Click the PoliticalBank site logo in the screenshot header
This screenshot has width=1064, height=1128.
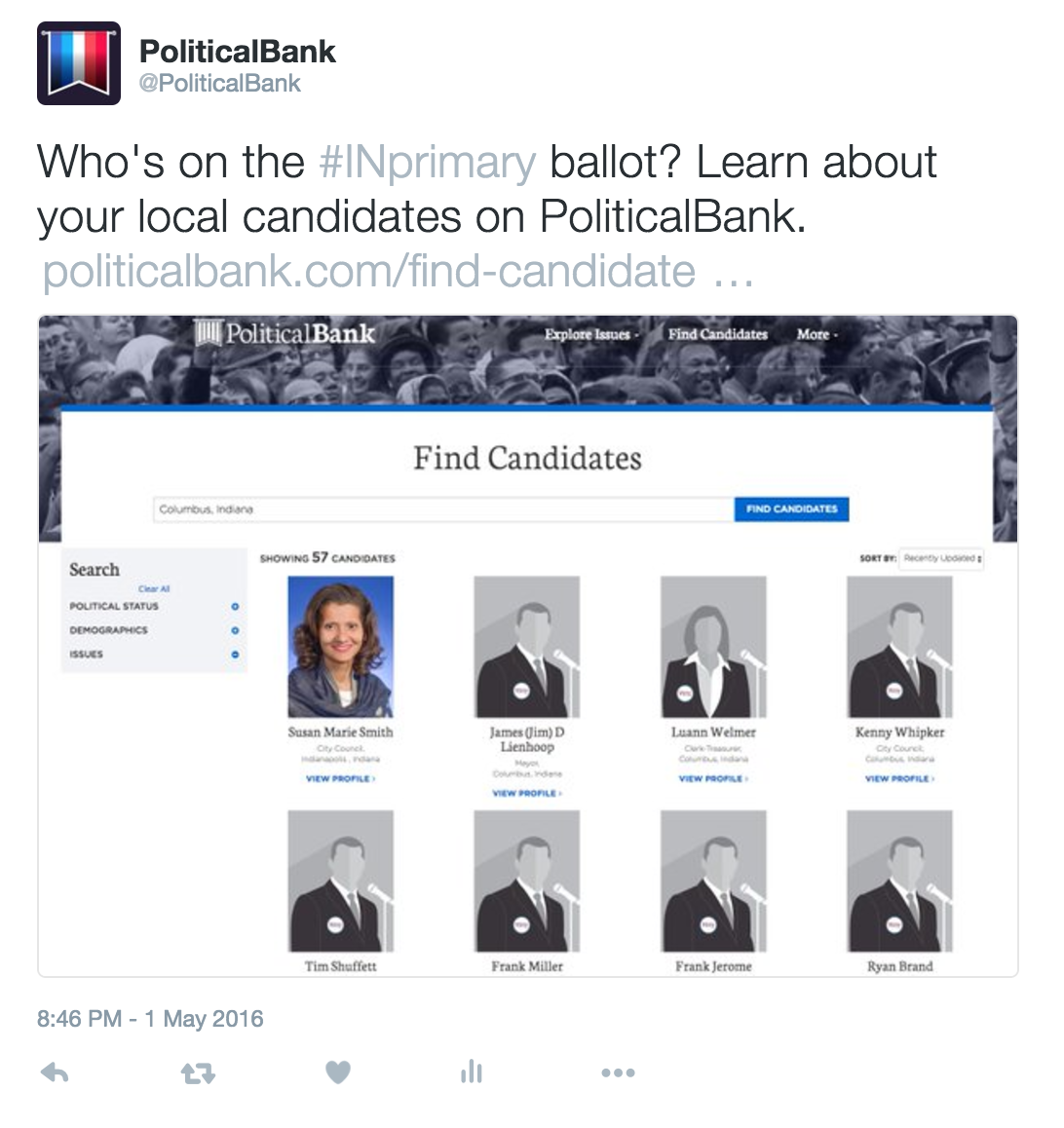coord(285,334)
